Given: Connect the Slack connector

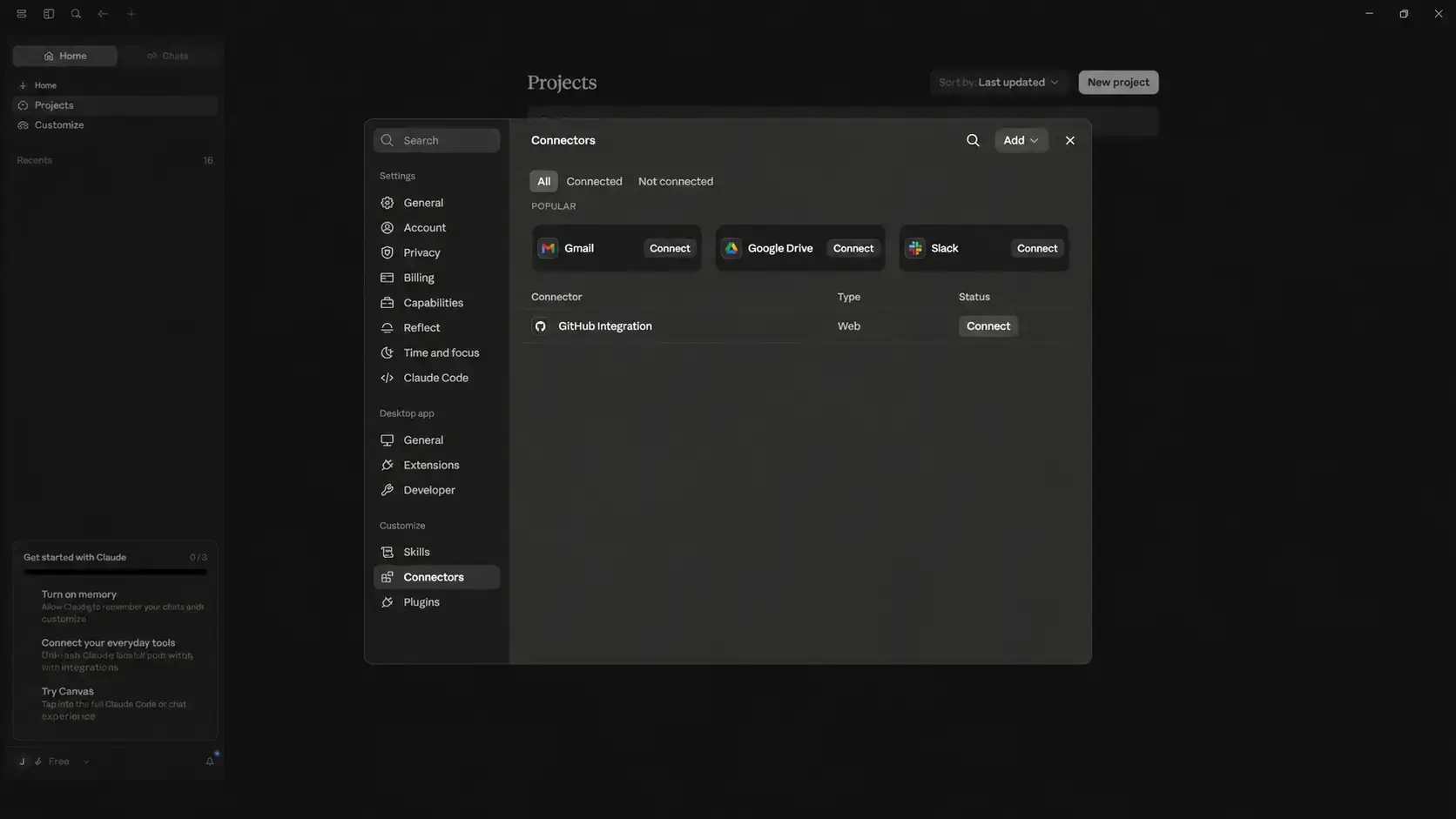Looking at the screenshot, I should point(1037,248).
